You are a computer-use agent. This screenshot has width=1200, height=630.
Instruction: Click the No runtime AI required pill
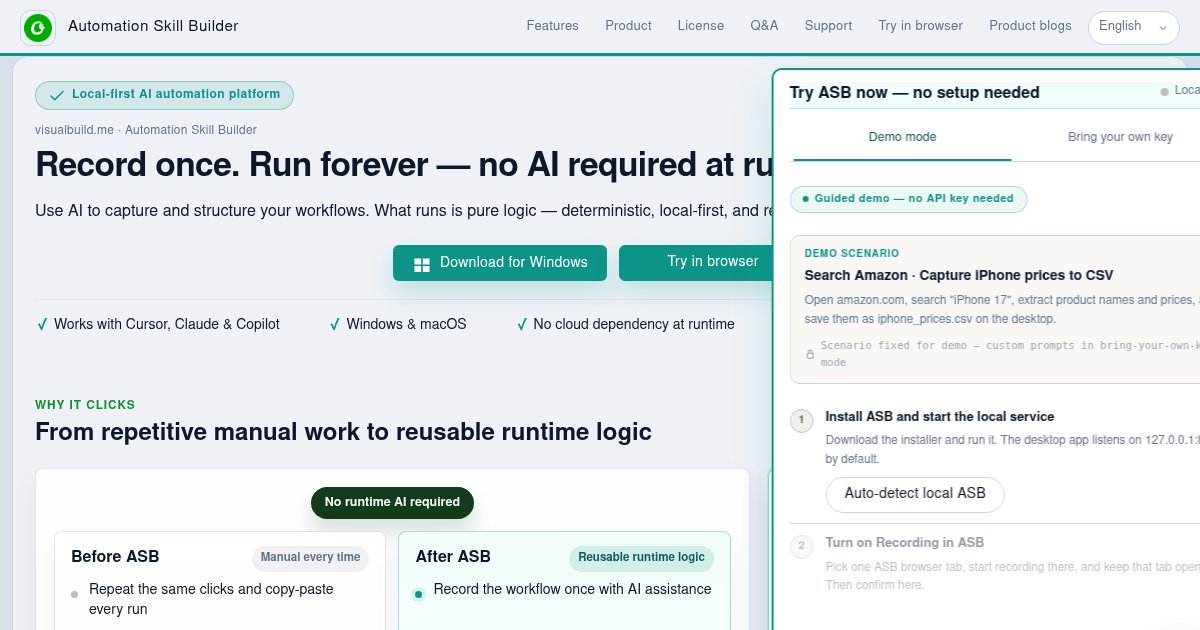tap(392, 503)
